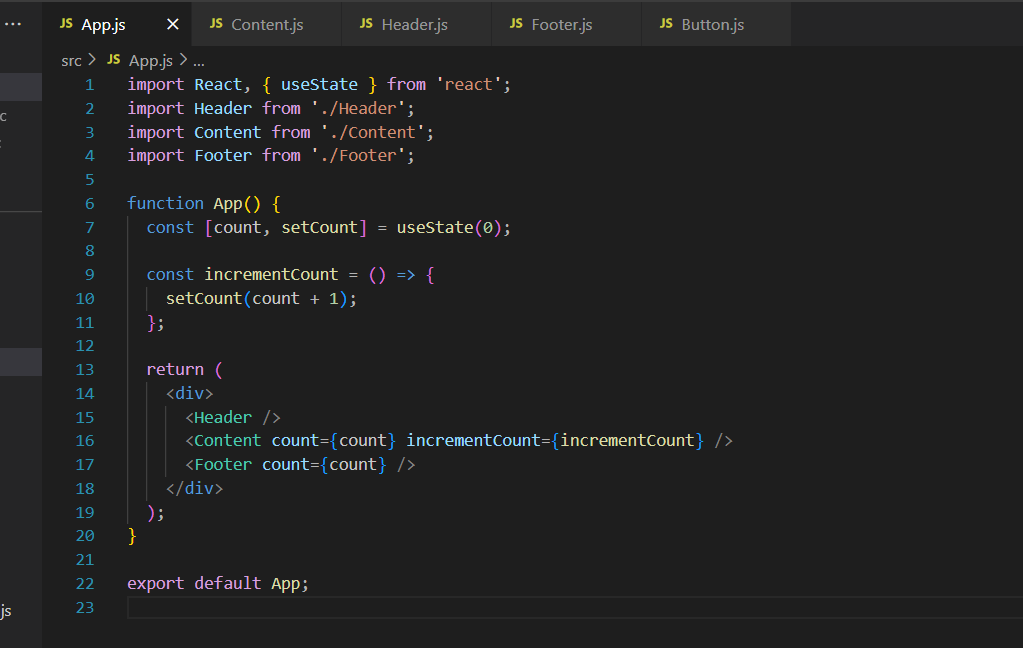Click 'useState(0)' call on line 7
1023x648 pixels.
[449, 228]
